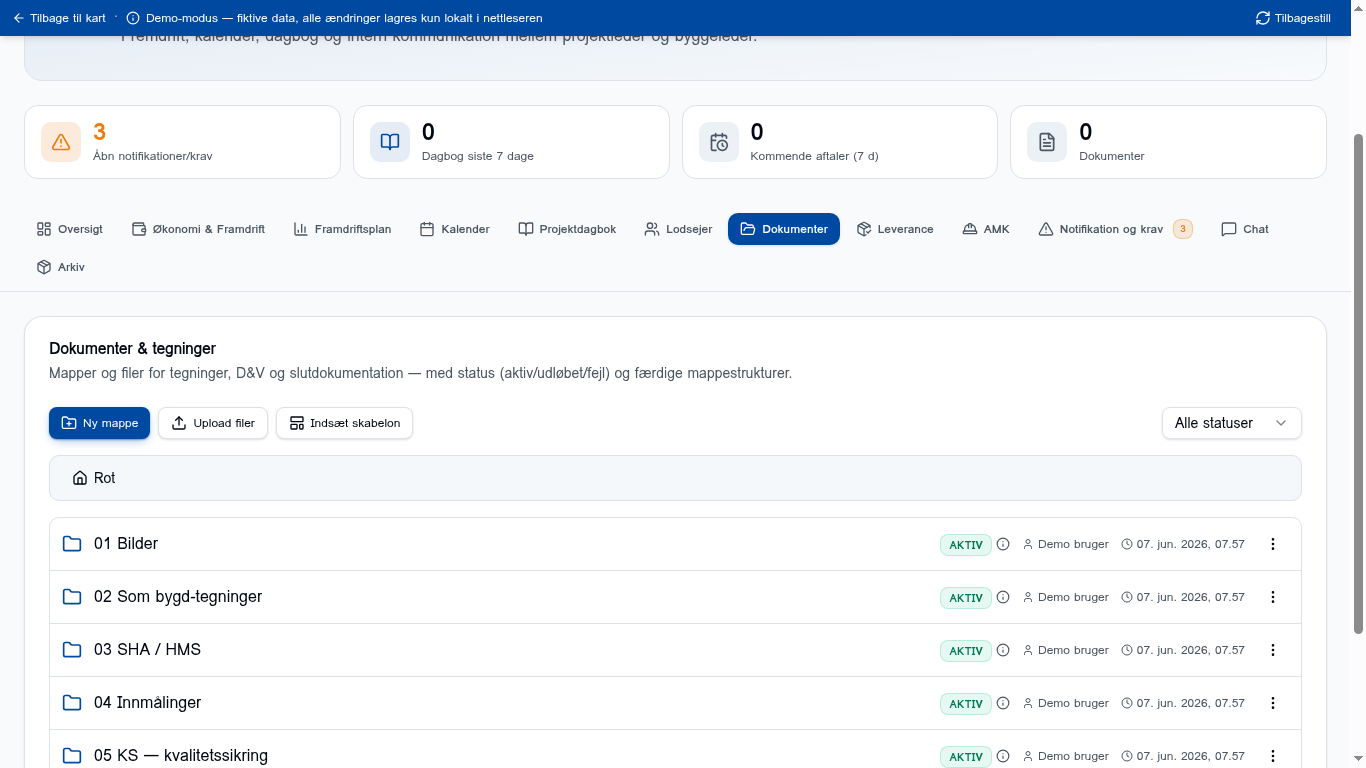The width and height of the screenshot is (1366, 768).
Task: Click the folder icon of 01 Bilder
Action: [x=72, y=544]
